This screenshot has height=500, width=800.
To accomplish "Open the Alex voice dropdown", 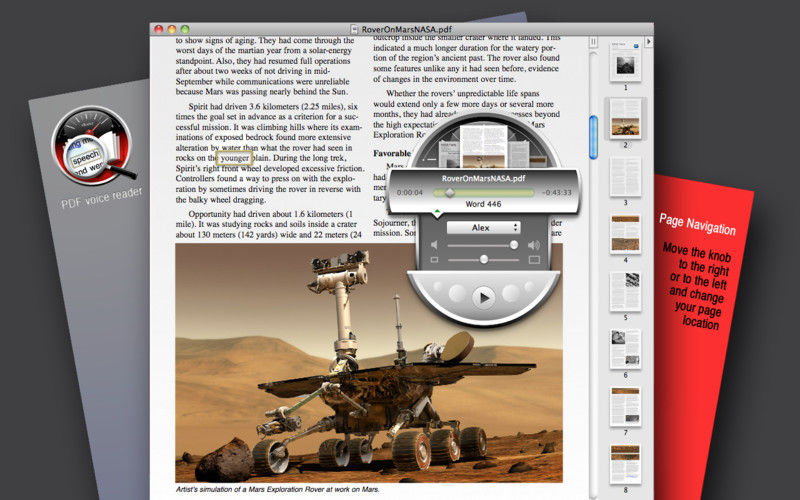I will pos(483,228).
